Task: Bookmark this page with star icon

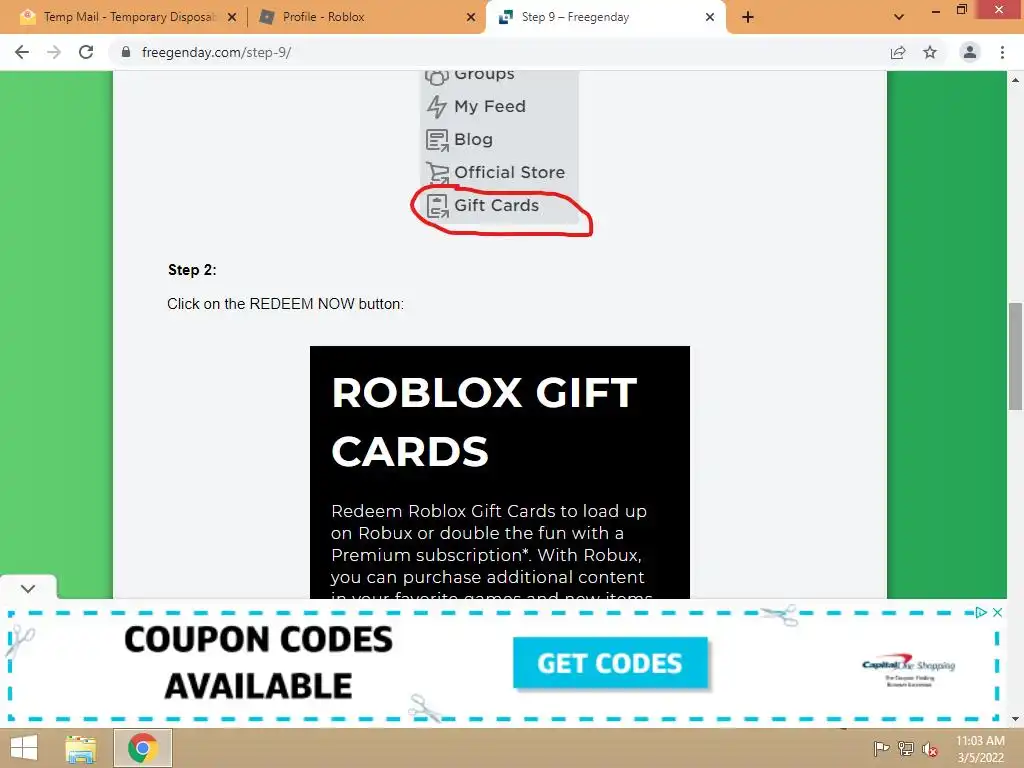Action: [930, 52]
